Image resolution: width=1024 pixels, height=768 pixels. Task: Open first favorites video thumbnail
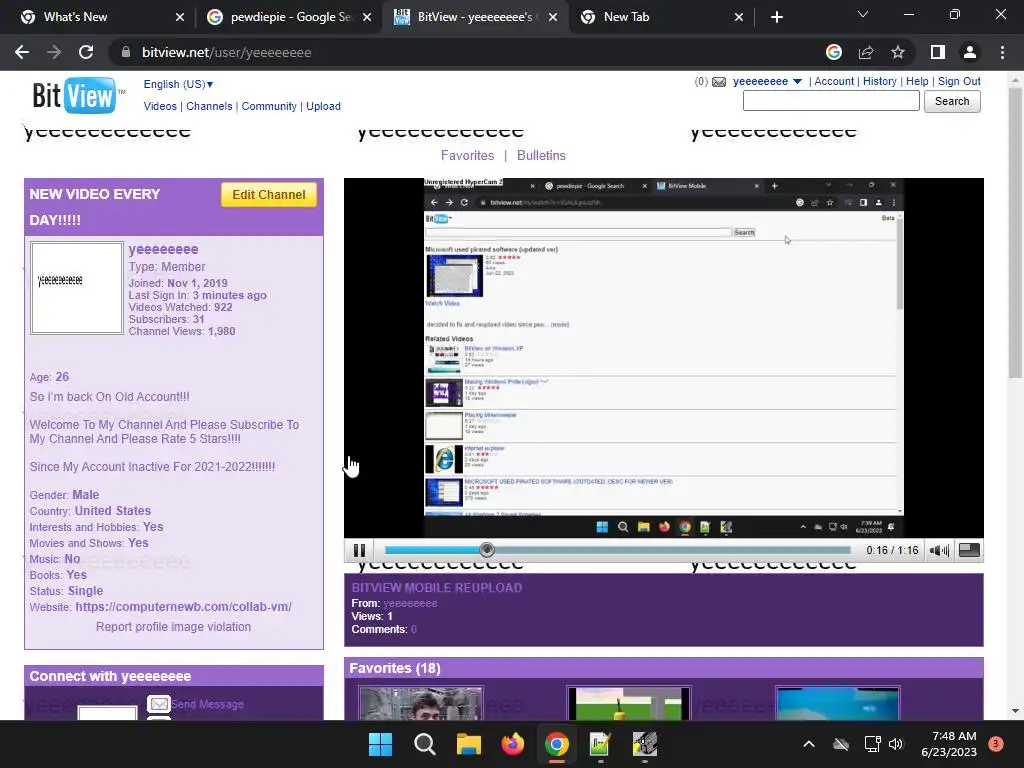(x=421, y=703)
